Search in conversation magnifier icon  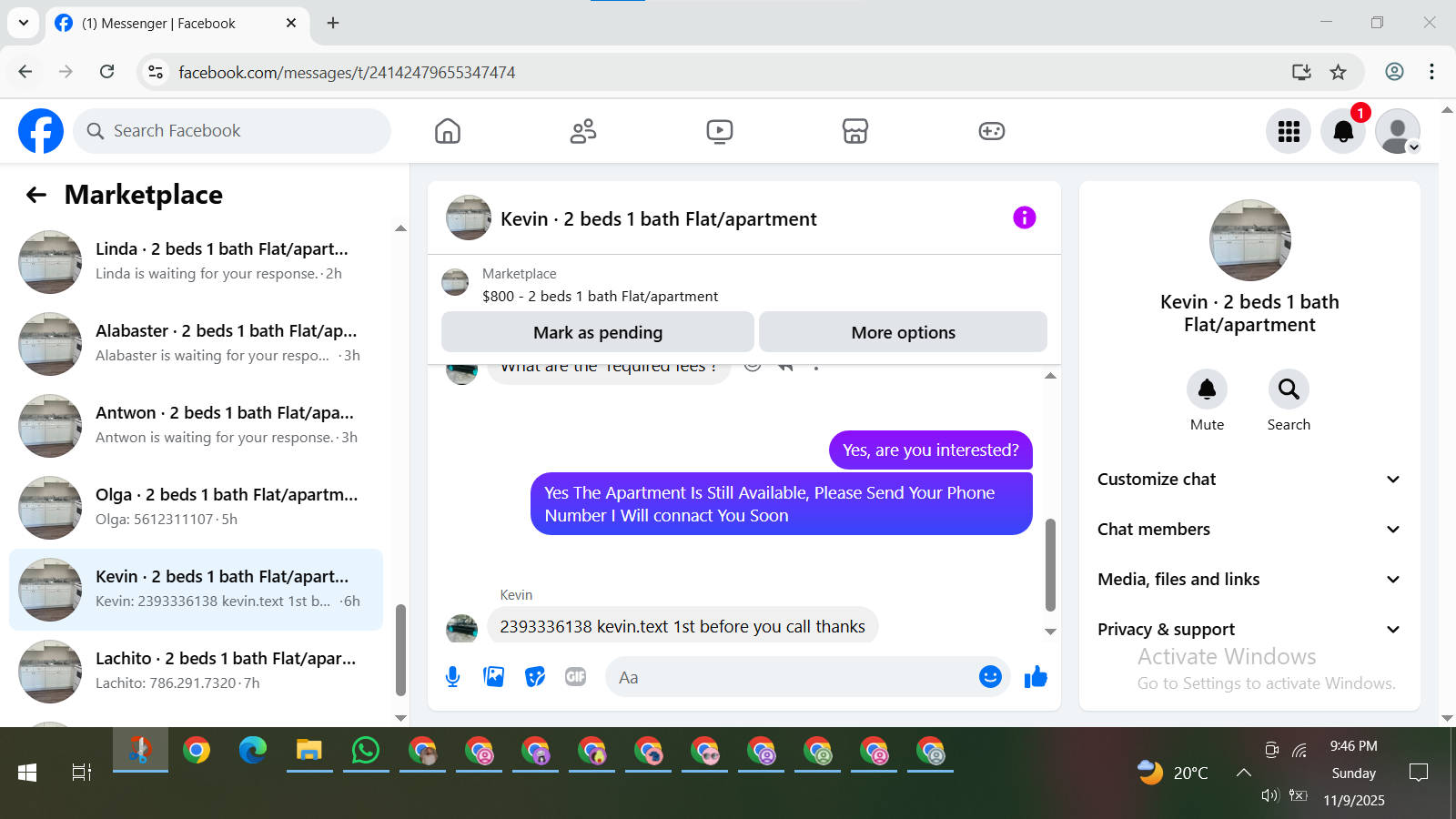1289,389
